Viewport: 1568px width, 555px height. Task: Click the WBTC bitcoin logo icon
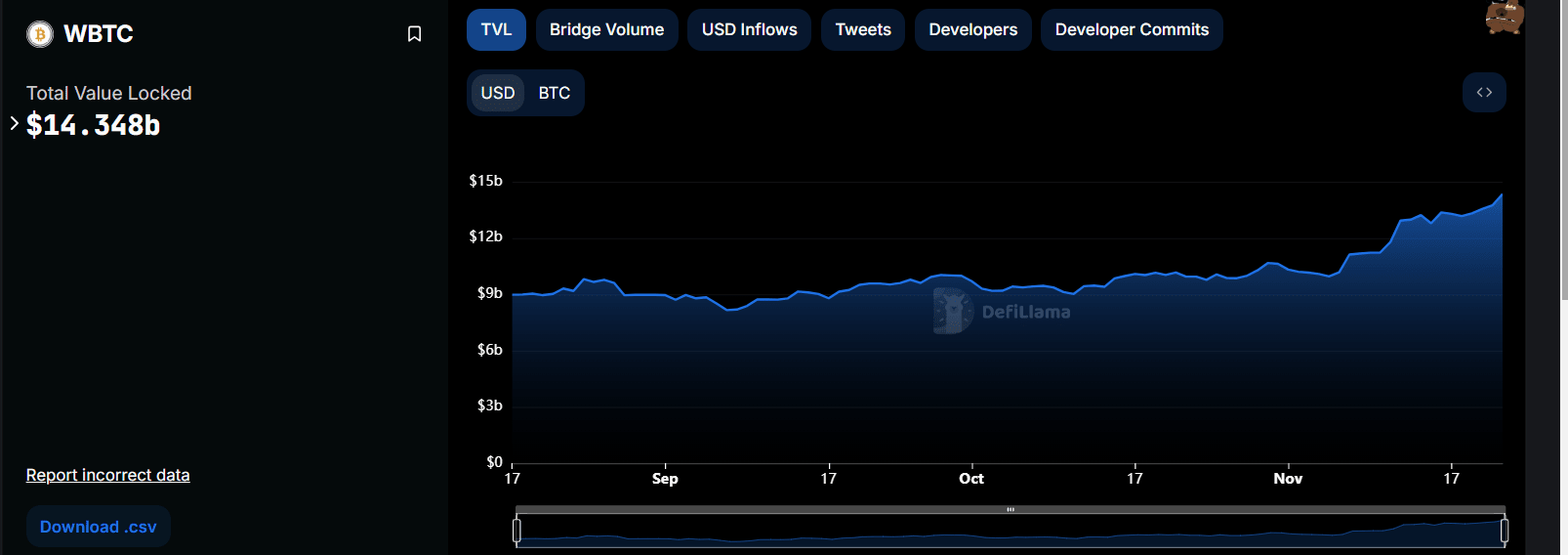pyautogui.click(x=40, y=34)
